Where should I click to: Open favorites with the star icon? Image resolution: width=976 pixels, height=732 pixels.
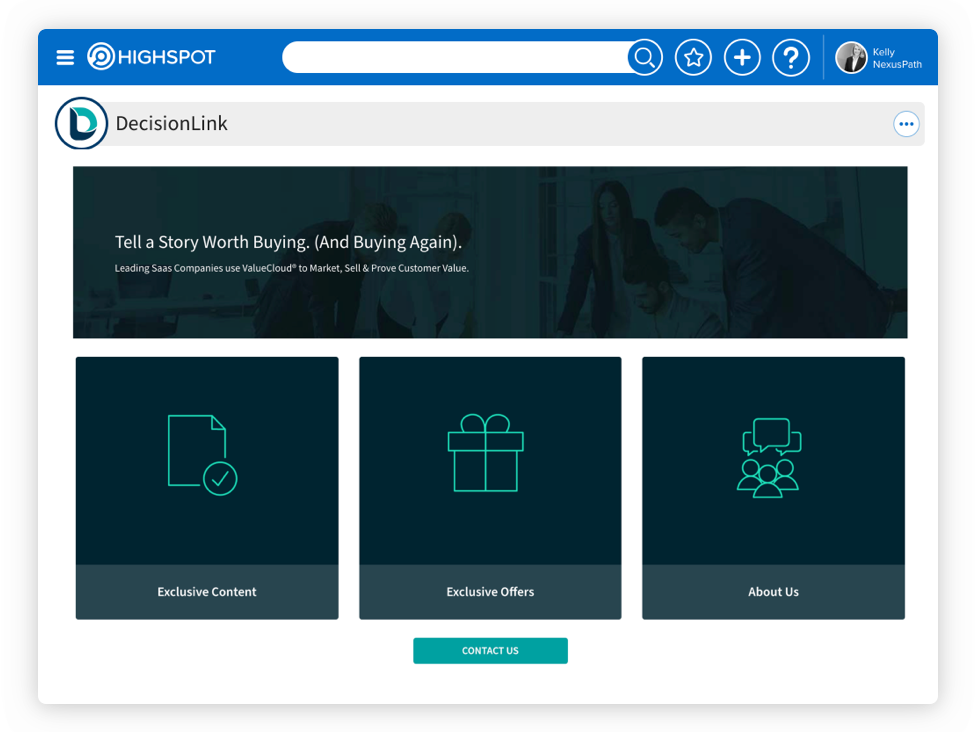[693, 58]
